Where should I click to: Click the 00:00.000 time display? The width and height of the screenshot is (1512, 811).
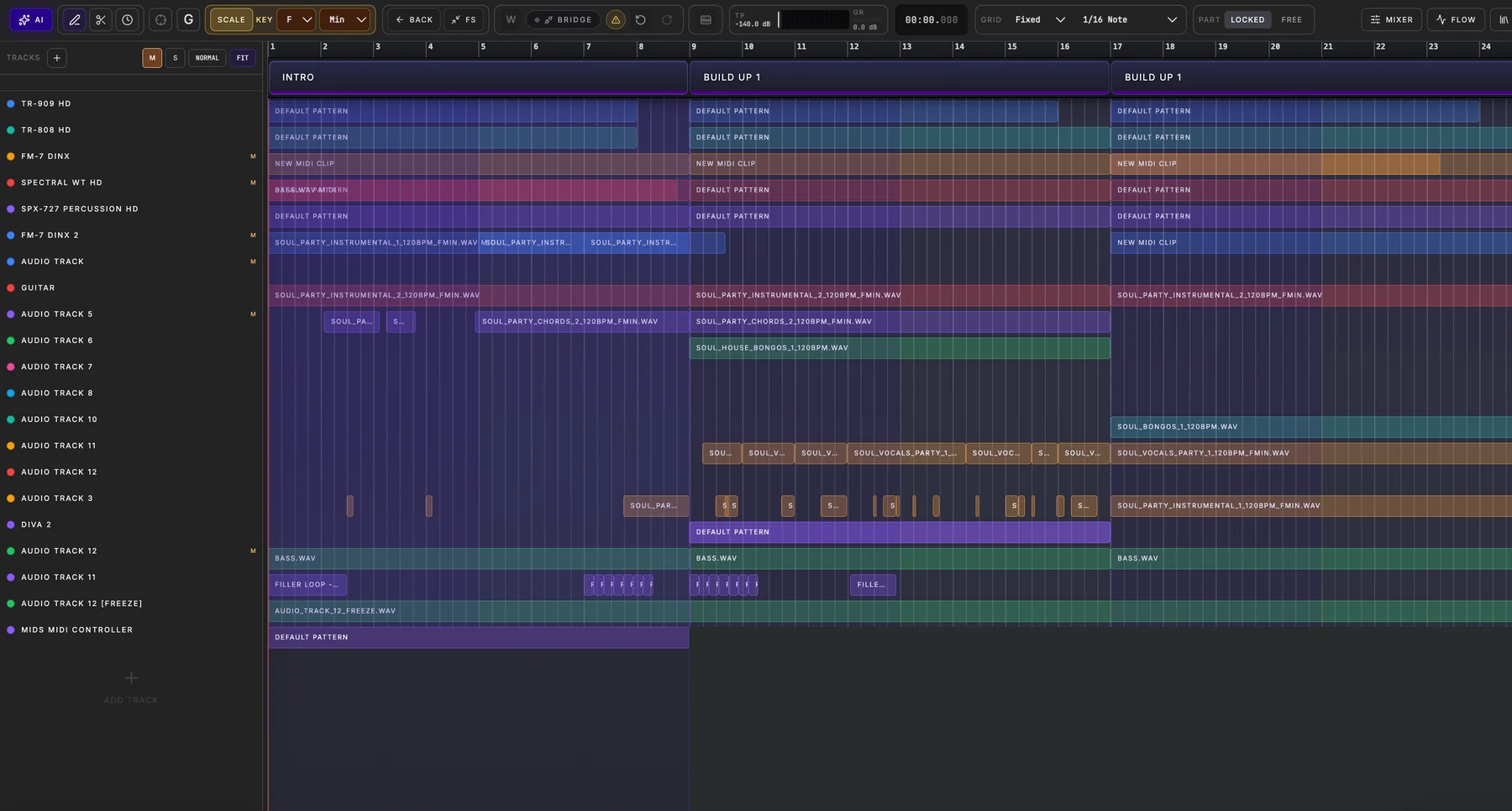[x=931, y=19]
